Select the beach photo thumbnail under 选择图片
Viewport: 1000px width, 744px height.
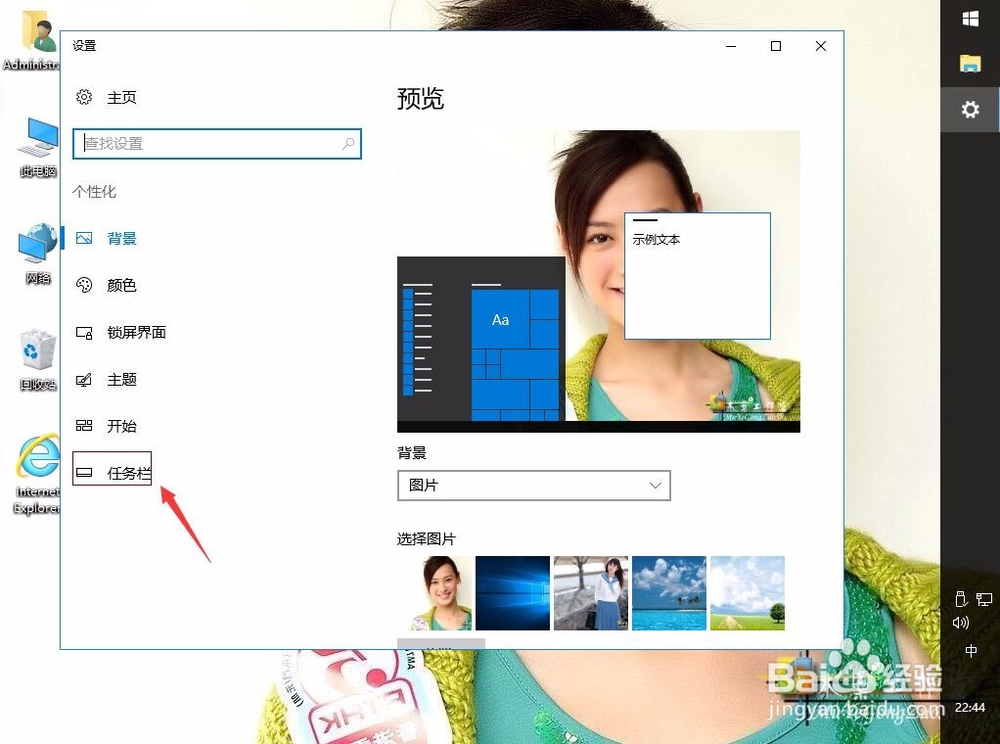(x=669, y=593)
